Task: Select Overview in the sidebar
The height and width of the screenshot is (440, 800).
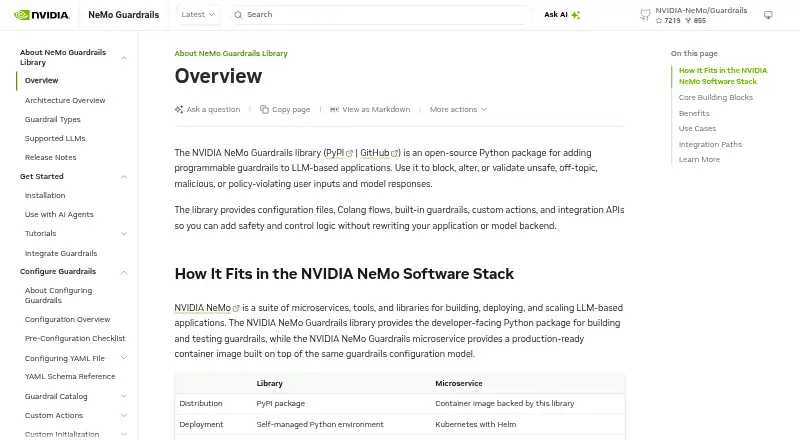Action: (x=41, y=81)
